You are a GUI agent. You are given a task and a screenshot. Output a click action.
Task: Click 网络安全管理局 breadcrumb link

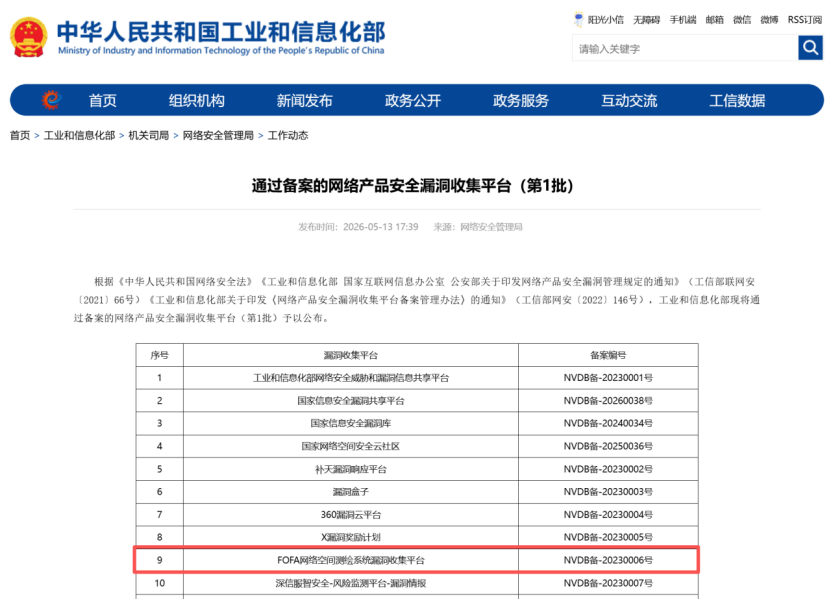pos(218,135)
